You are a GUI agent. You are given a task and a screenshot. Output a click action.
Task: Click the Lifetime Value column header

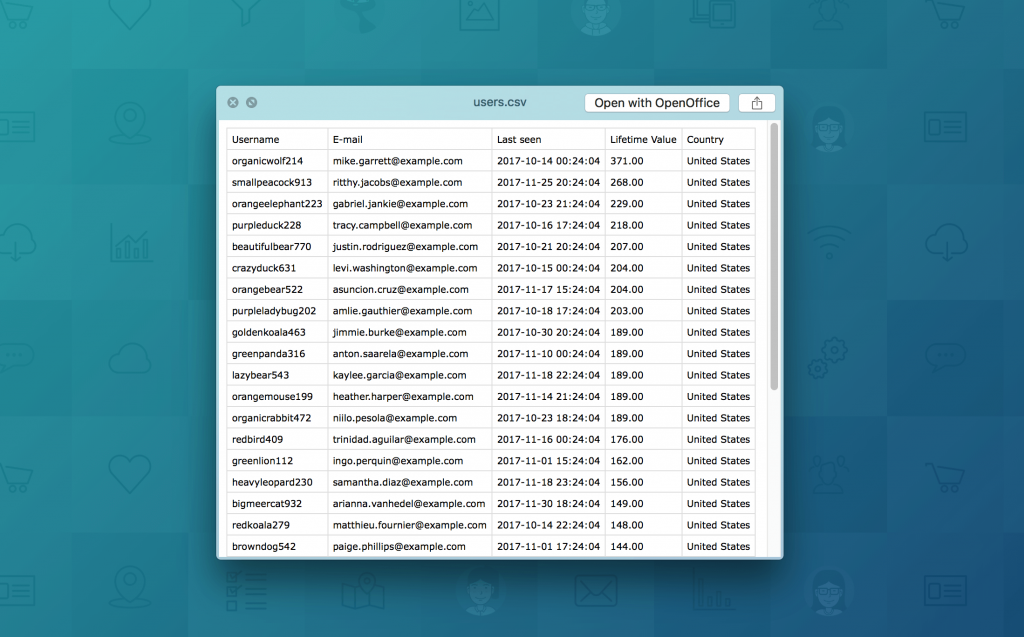pos(643,140)
